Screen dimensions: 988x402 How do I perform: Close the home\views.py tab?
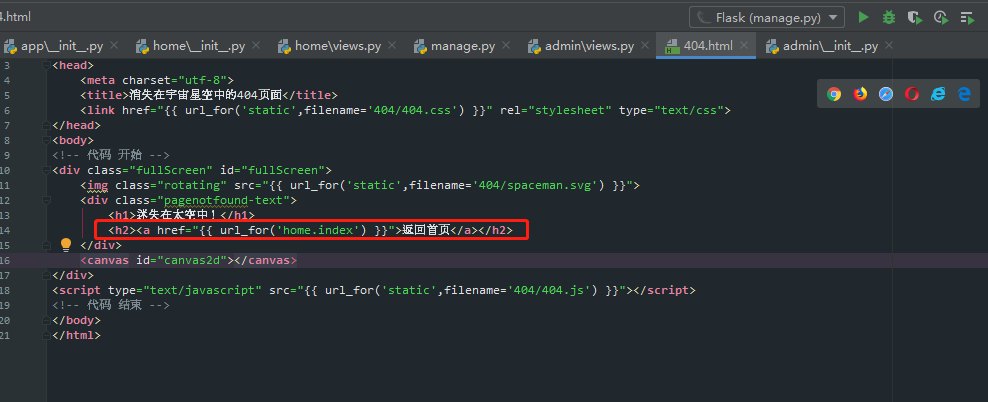click(392, 45)
